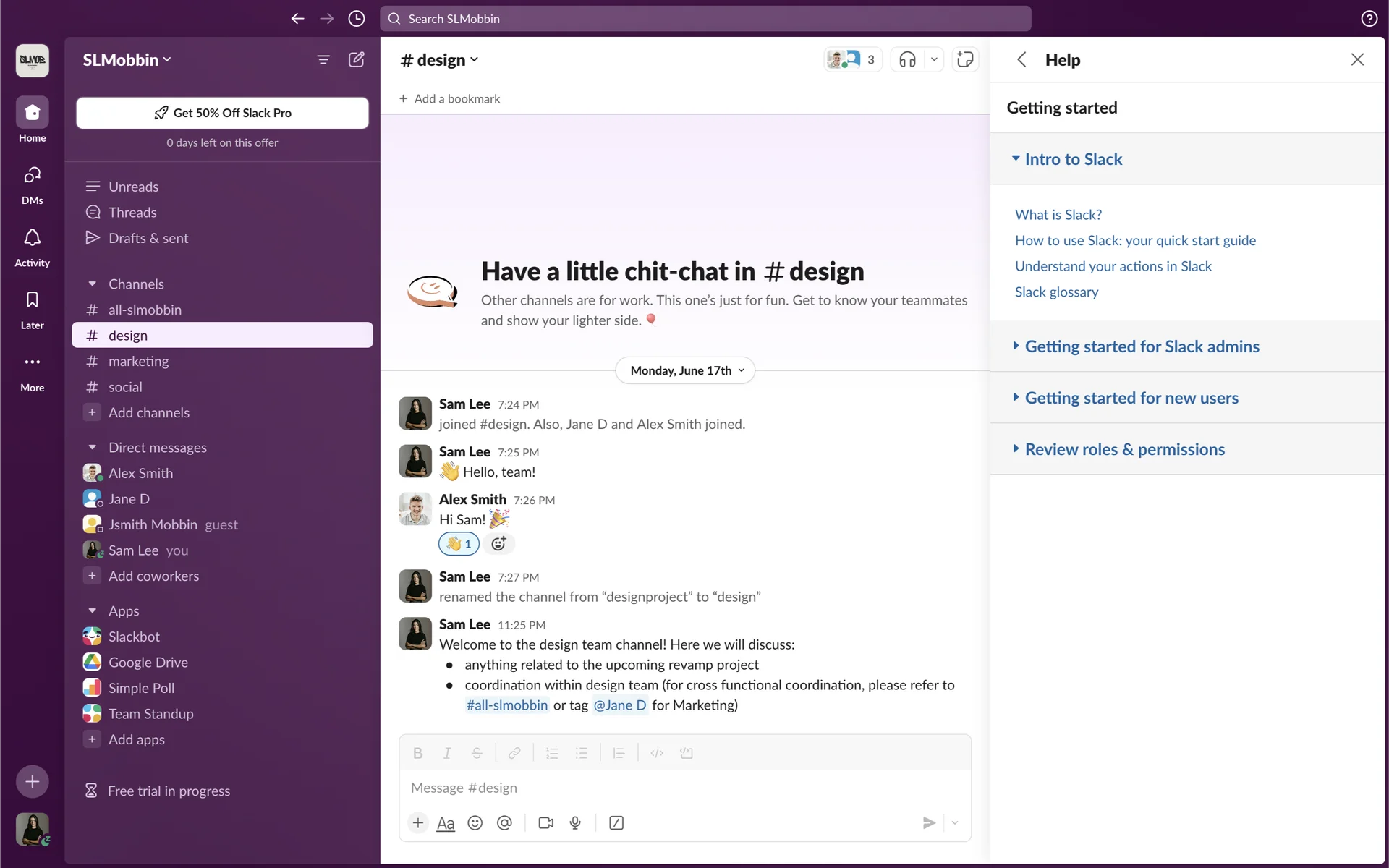Toggle the Aa formatting toolbar visibility

coord(446,823)
